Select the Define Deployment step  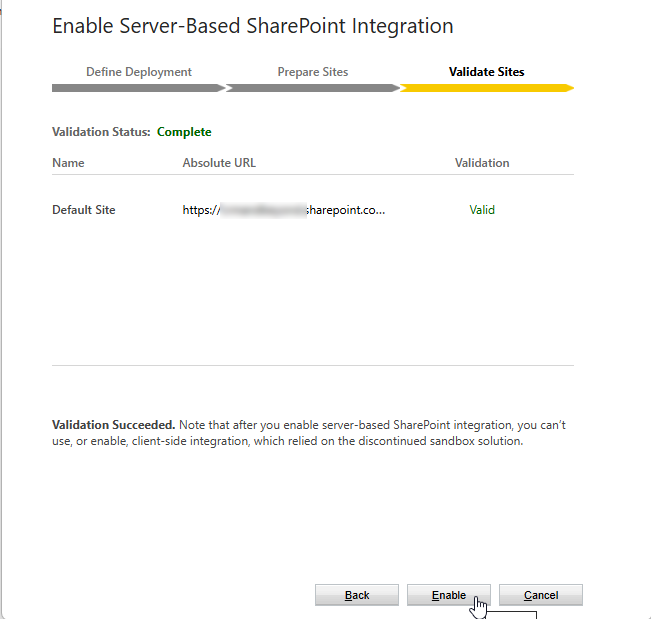pos(139,72)
